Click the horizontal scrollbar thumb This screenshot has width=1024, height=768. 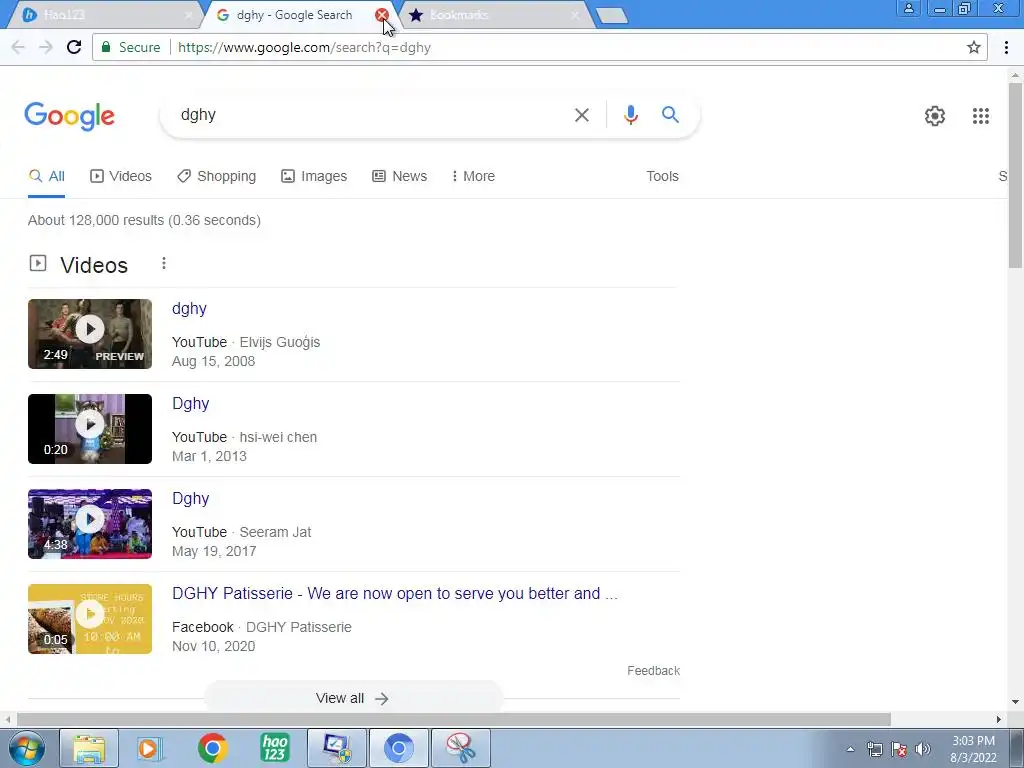click(x=454, y=719)
